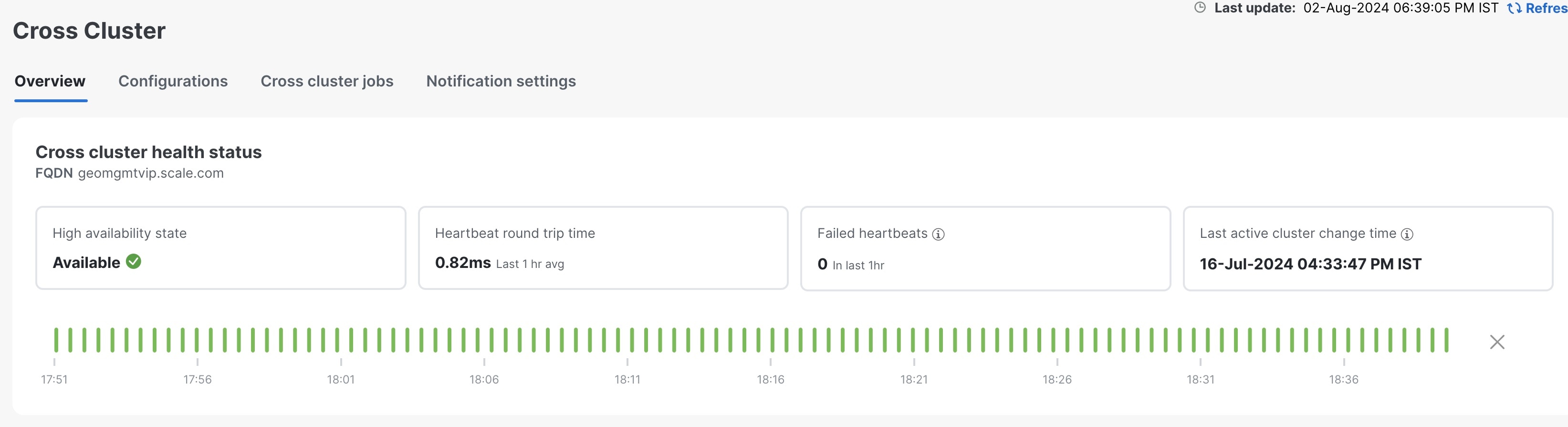Select the Failed heartbeats card
Image resolution: width=1568 pixels, height=427 pixels.
pos(985,248)
